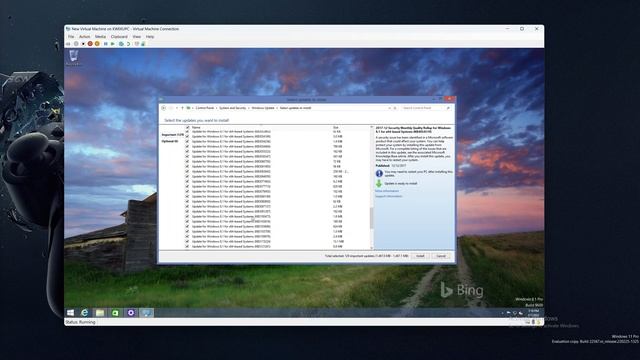
Task: Show hidden icons in the guest tray
Action: point(502,313)
